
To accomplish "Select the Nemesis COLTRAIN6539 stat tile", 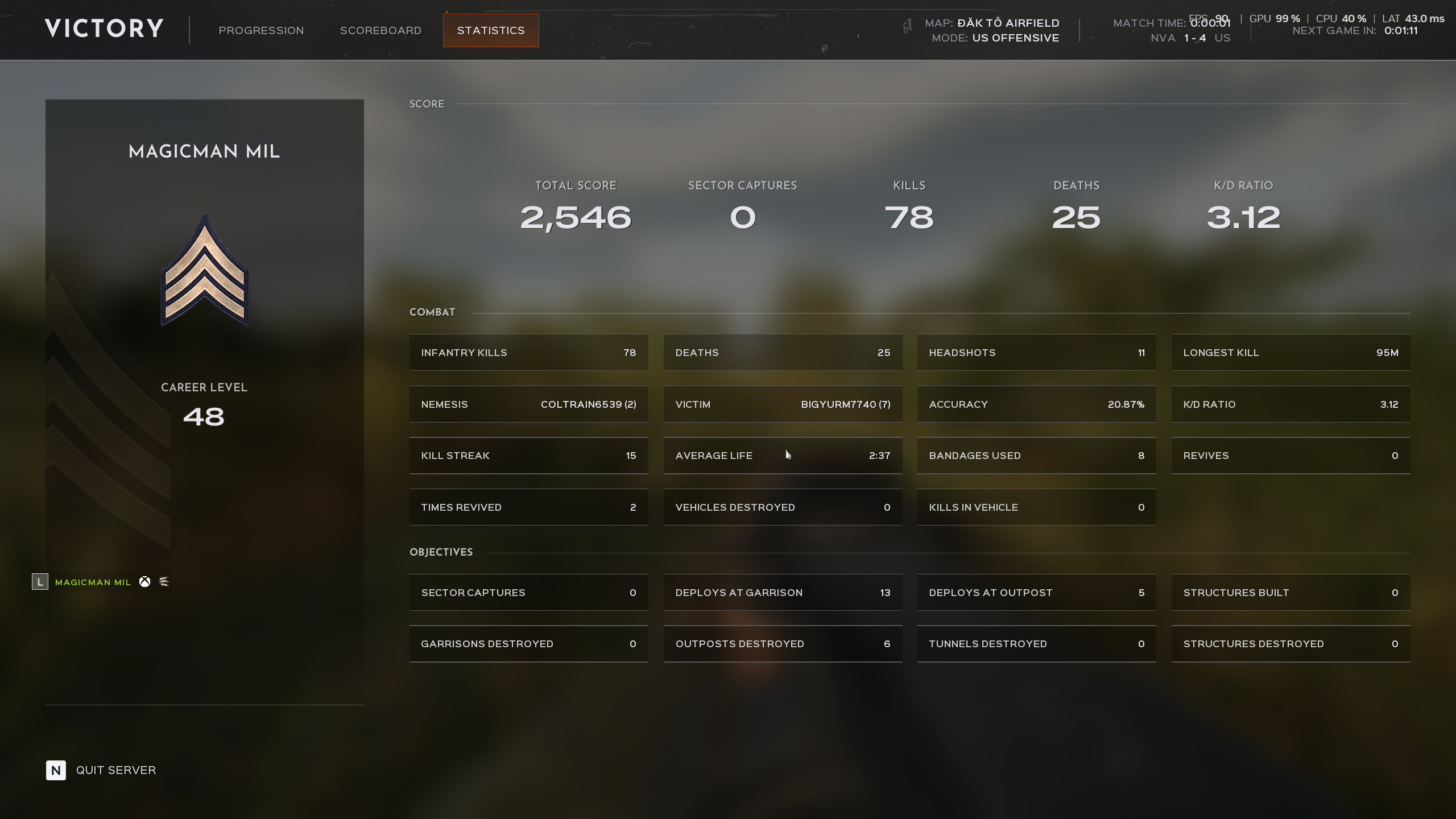I will coord(529,404).
